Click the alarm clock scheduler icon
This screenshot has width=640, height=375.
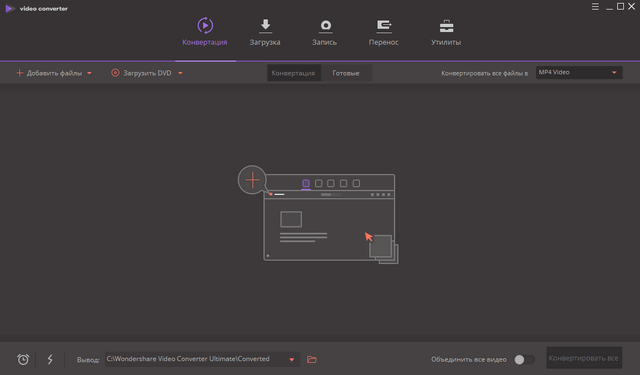[x=23, y=359]
